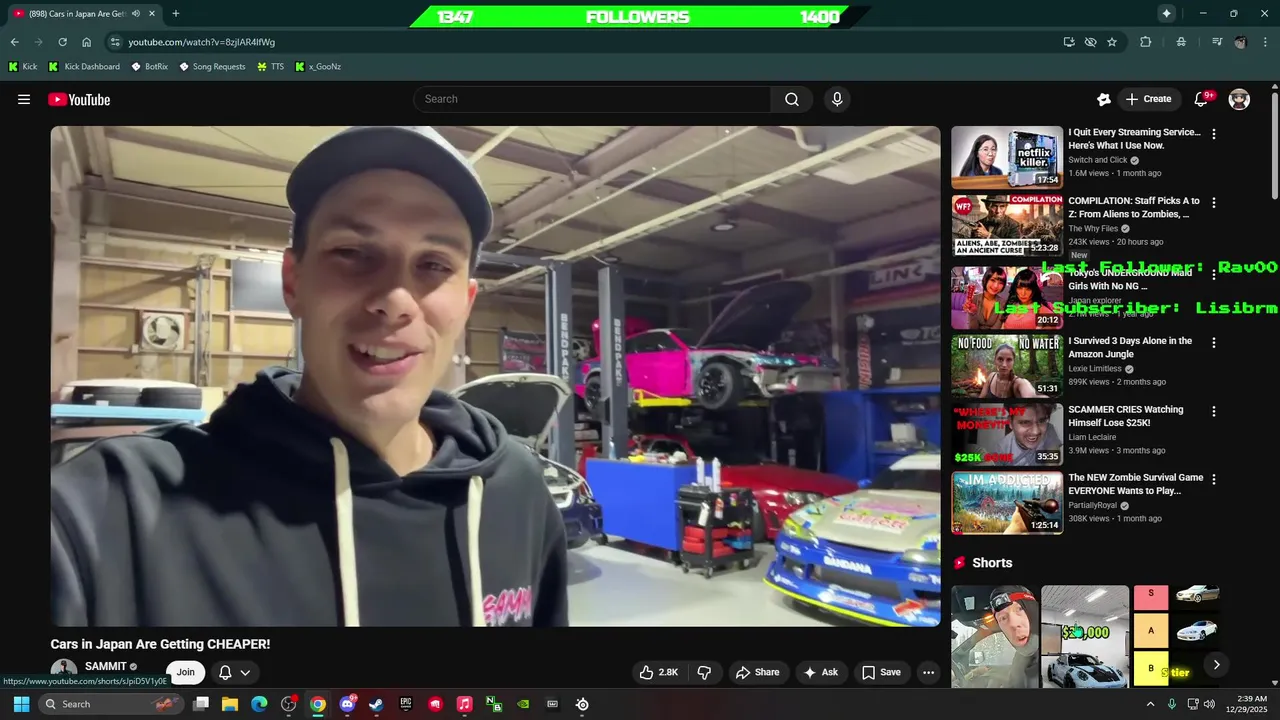The height and width of the screenshot is (720, 1280).
Task: Open the Chrome extensions puzzle icon
Action: point(1146,42)
